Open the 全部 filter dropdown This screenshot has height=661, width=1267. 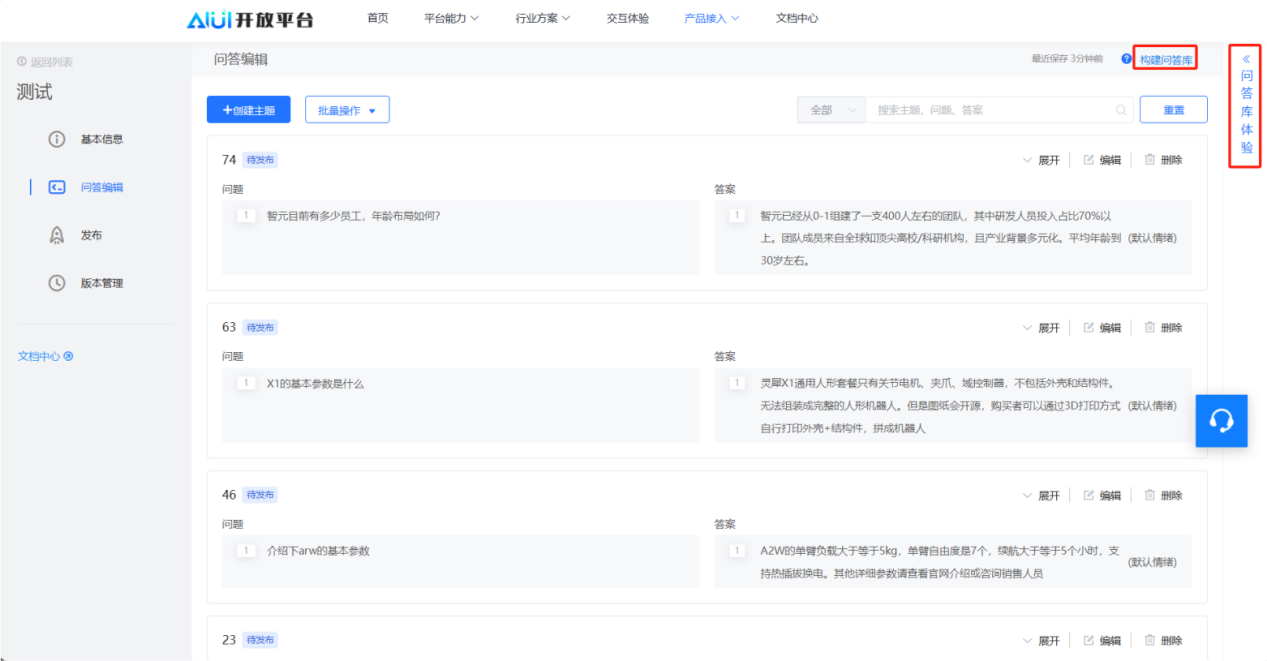(x=831, y=110)
